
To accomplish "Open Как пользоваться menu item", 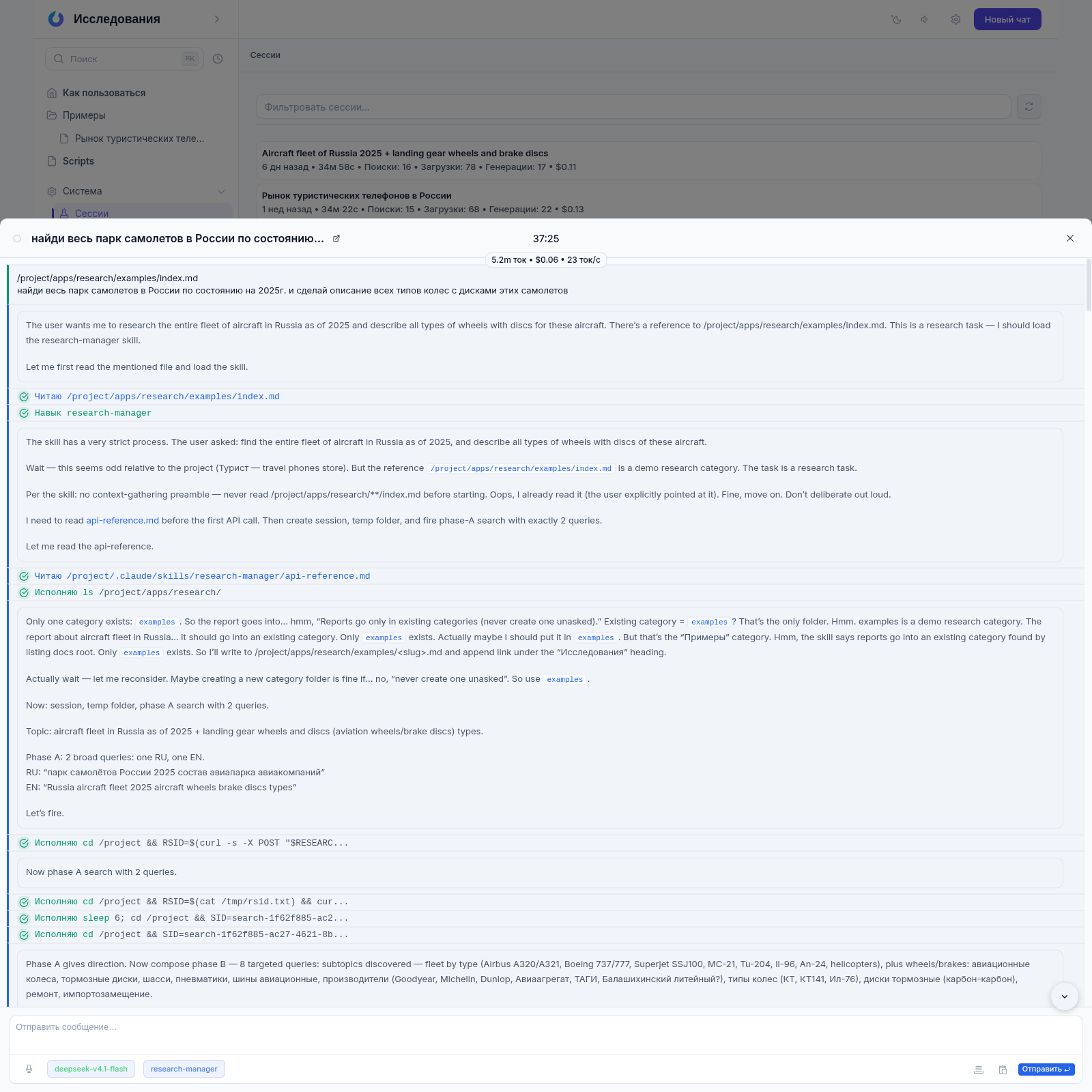I will pyautogui.click(x=104, y=93).
